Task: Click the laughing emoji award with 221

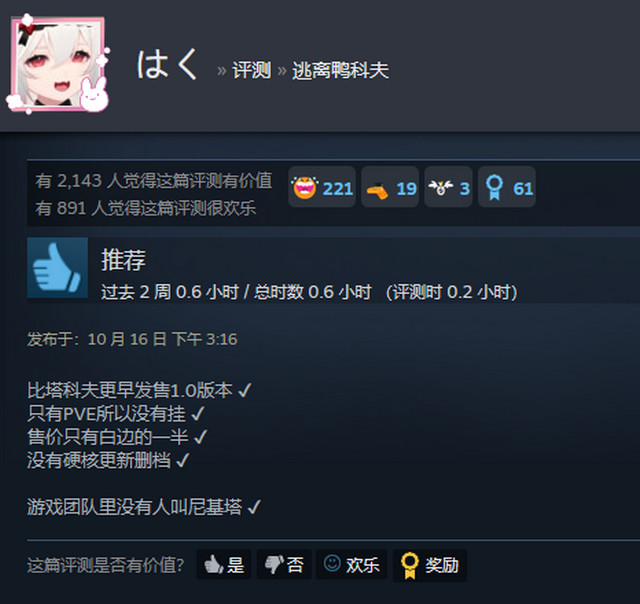Action: point(322,187)
